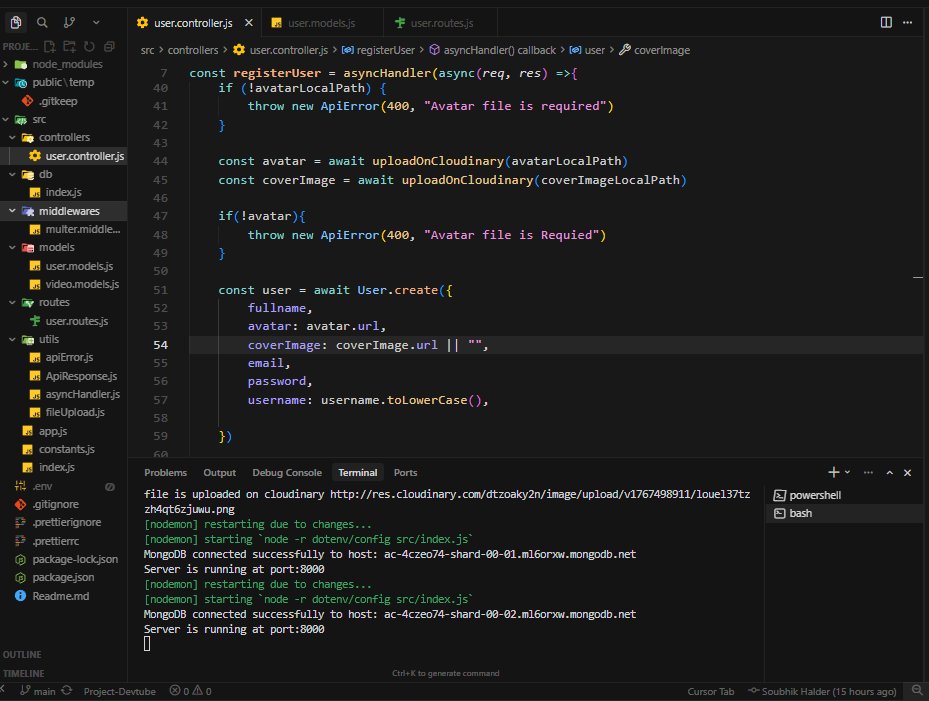This screenshot has height=701, width=929.
Task: Click user symbol in the breadcrumb
Action: (595, 50)
